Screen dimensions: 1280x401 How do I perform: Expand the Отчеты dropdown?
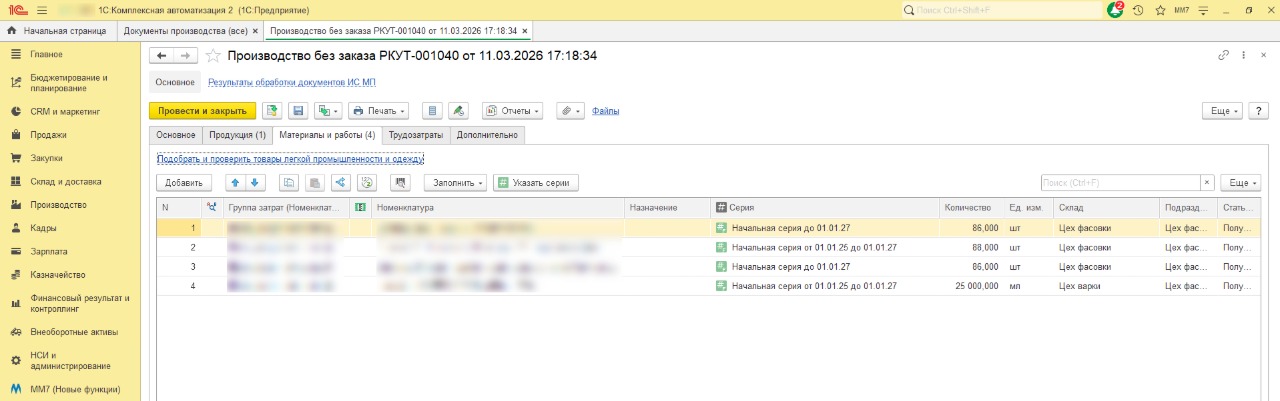(512, 110)
